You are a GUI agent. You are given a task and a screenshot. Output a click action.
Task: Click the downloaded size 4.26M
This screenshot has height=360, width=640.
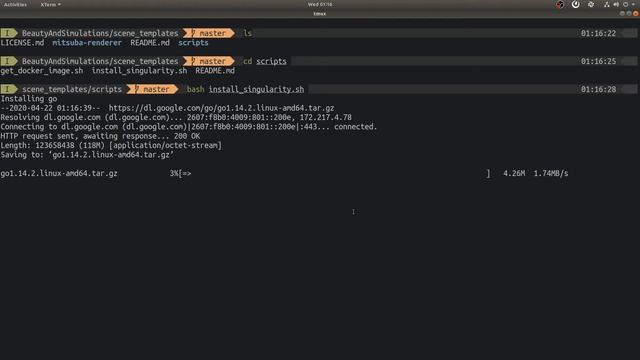click(514, 173)
